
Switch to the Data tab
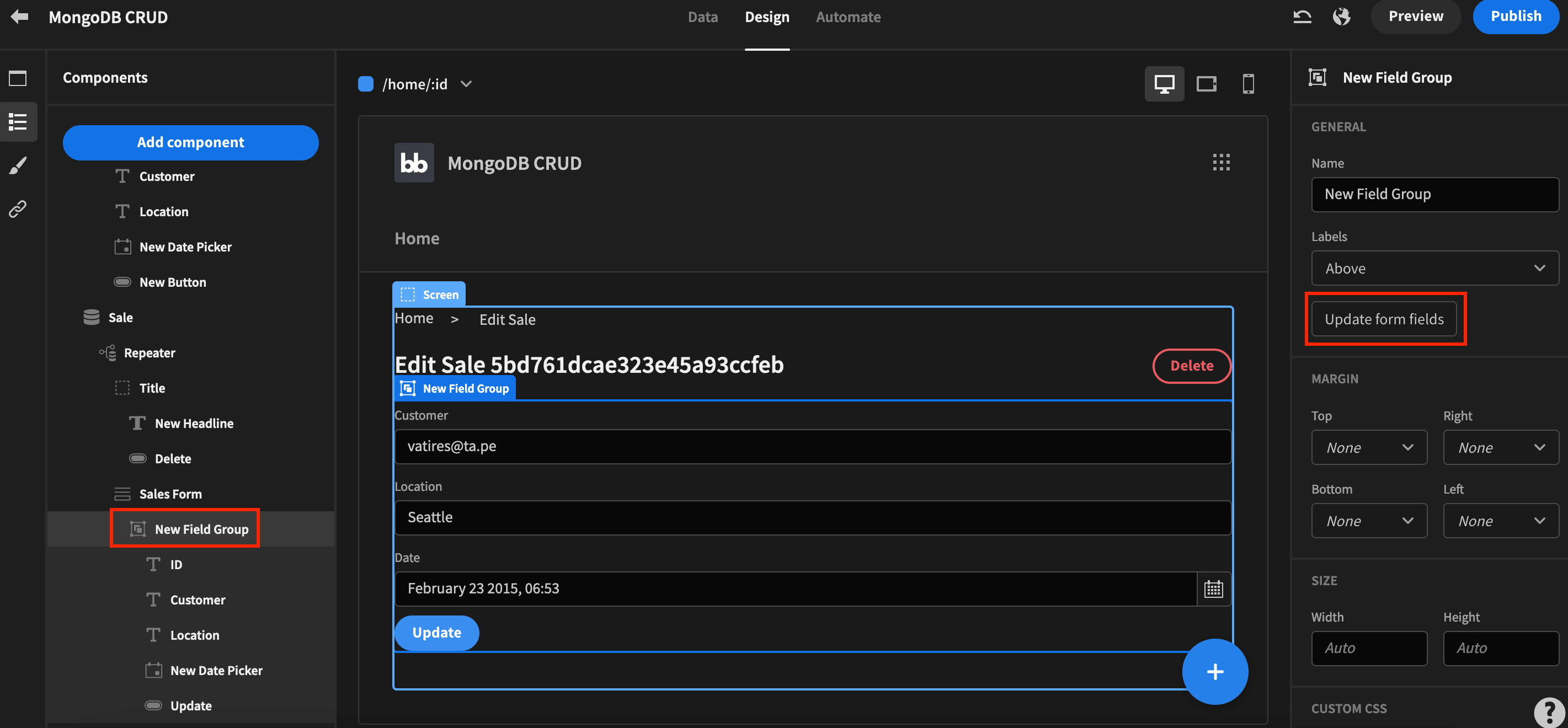click(702, 17)
